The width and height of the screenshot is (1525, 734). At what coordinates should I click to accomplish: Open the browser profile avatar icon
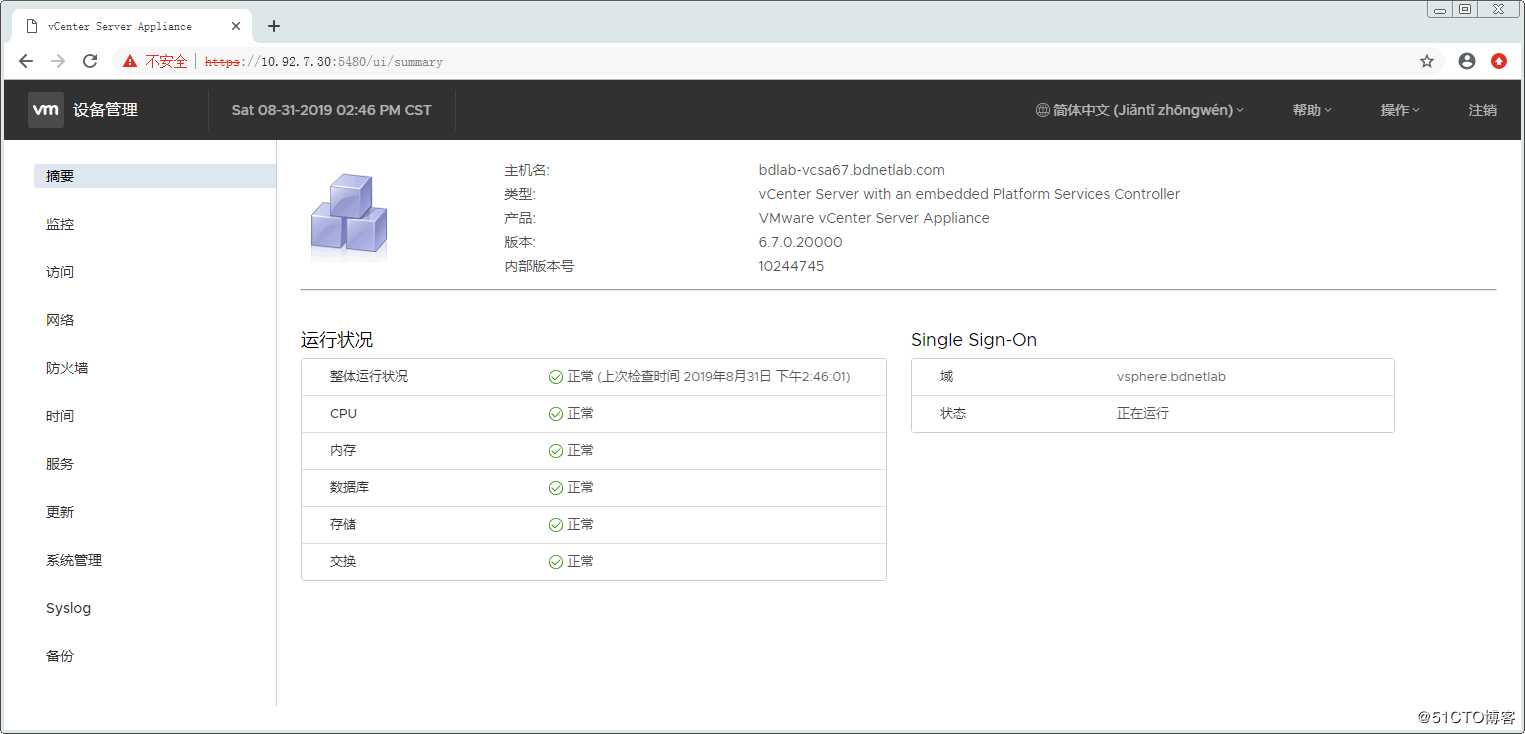[1467, 61]
